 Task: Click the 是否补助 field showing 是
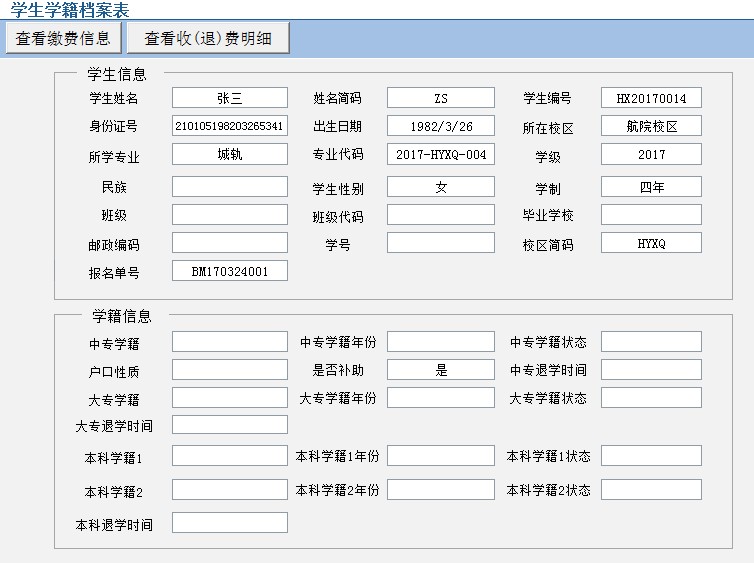point(440,370)
